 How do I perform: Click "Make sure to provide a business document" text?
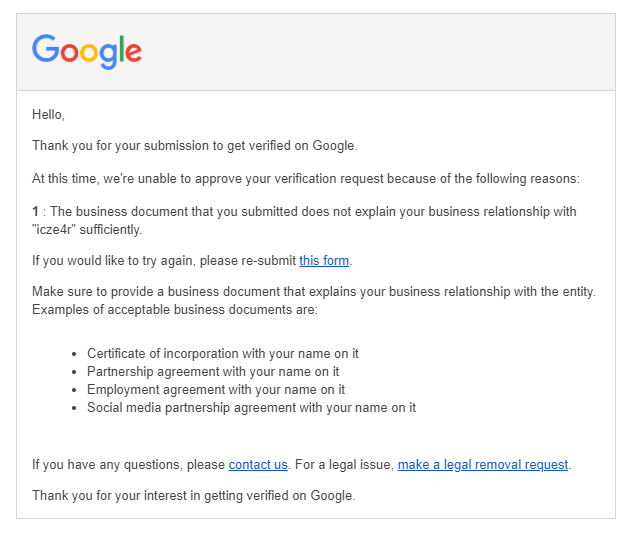(313, 291)
